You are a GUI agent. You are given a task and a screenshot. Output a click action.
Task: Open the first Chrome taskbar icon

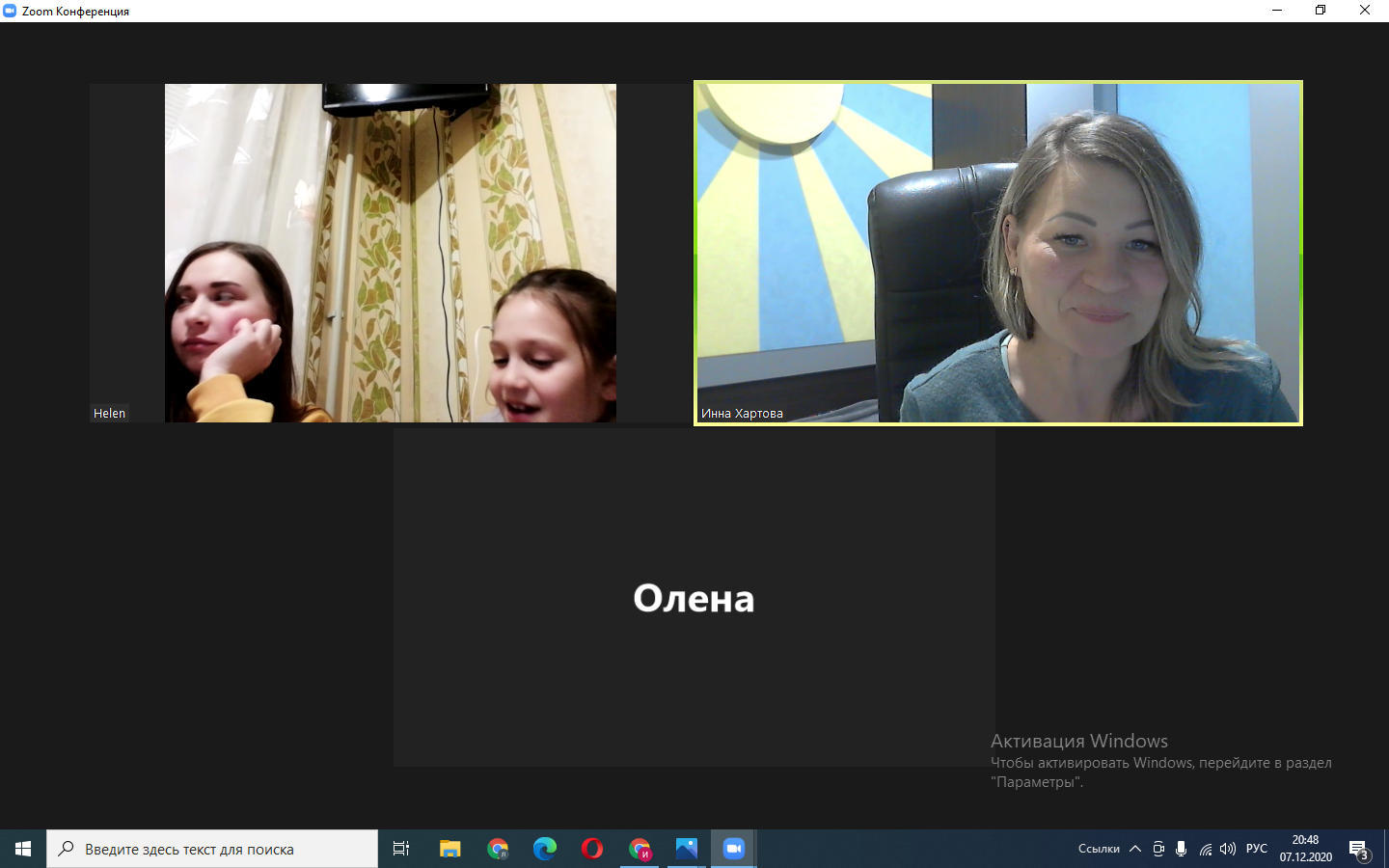pyautogui.click(x=498, y=849)
